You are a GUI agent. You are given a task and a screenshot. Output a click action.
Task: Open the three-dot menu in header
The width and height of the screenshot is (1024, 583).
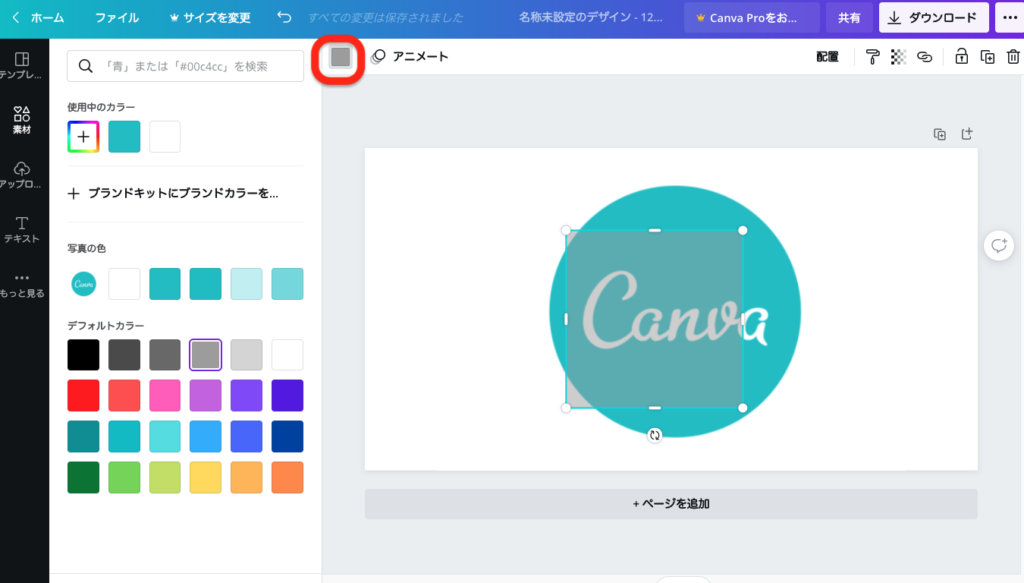coord(1010,18)
